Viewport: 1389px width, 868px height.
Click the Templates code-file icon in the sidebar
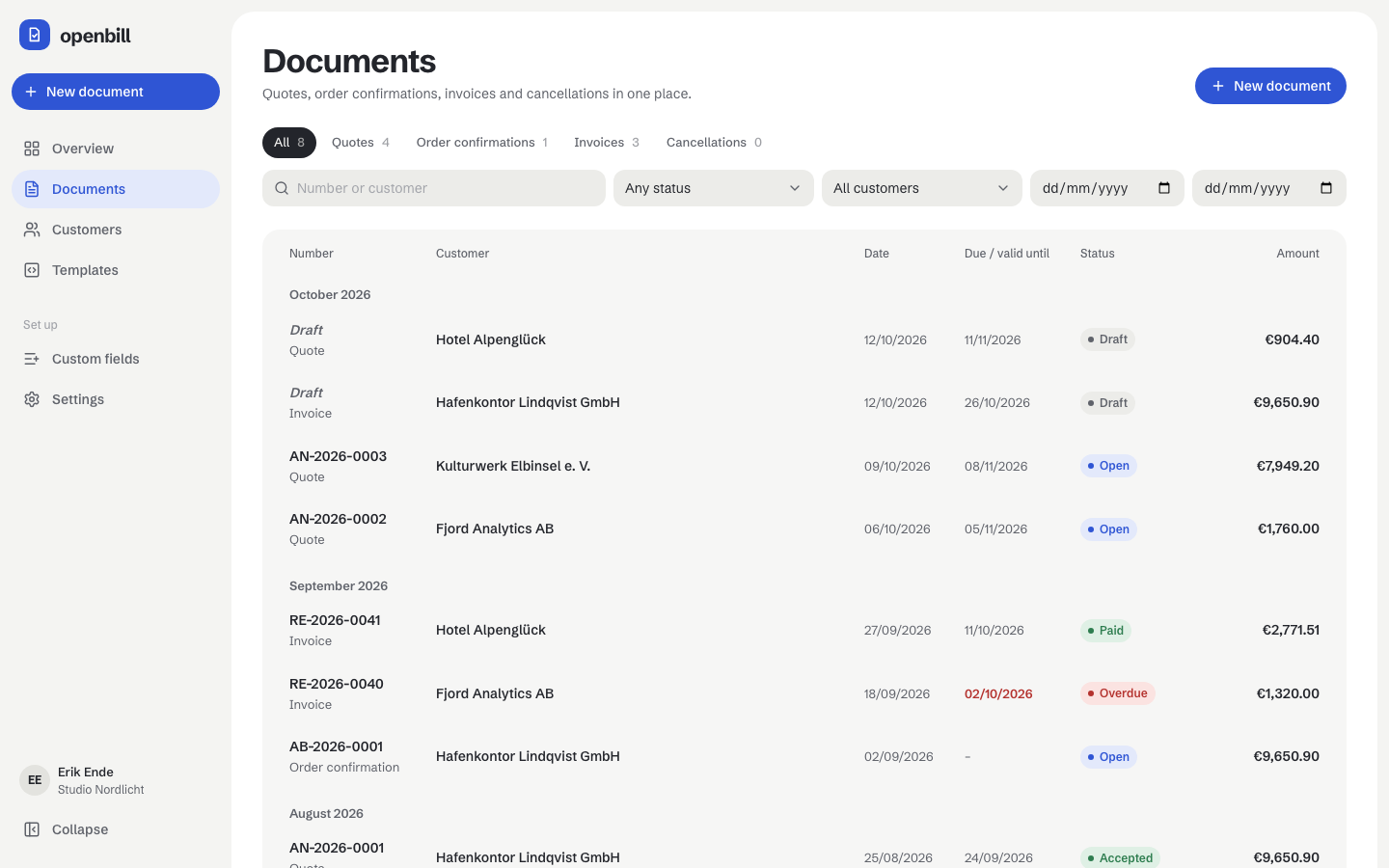[32, 270]
